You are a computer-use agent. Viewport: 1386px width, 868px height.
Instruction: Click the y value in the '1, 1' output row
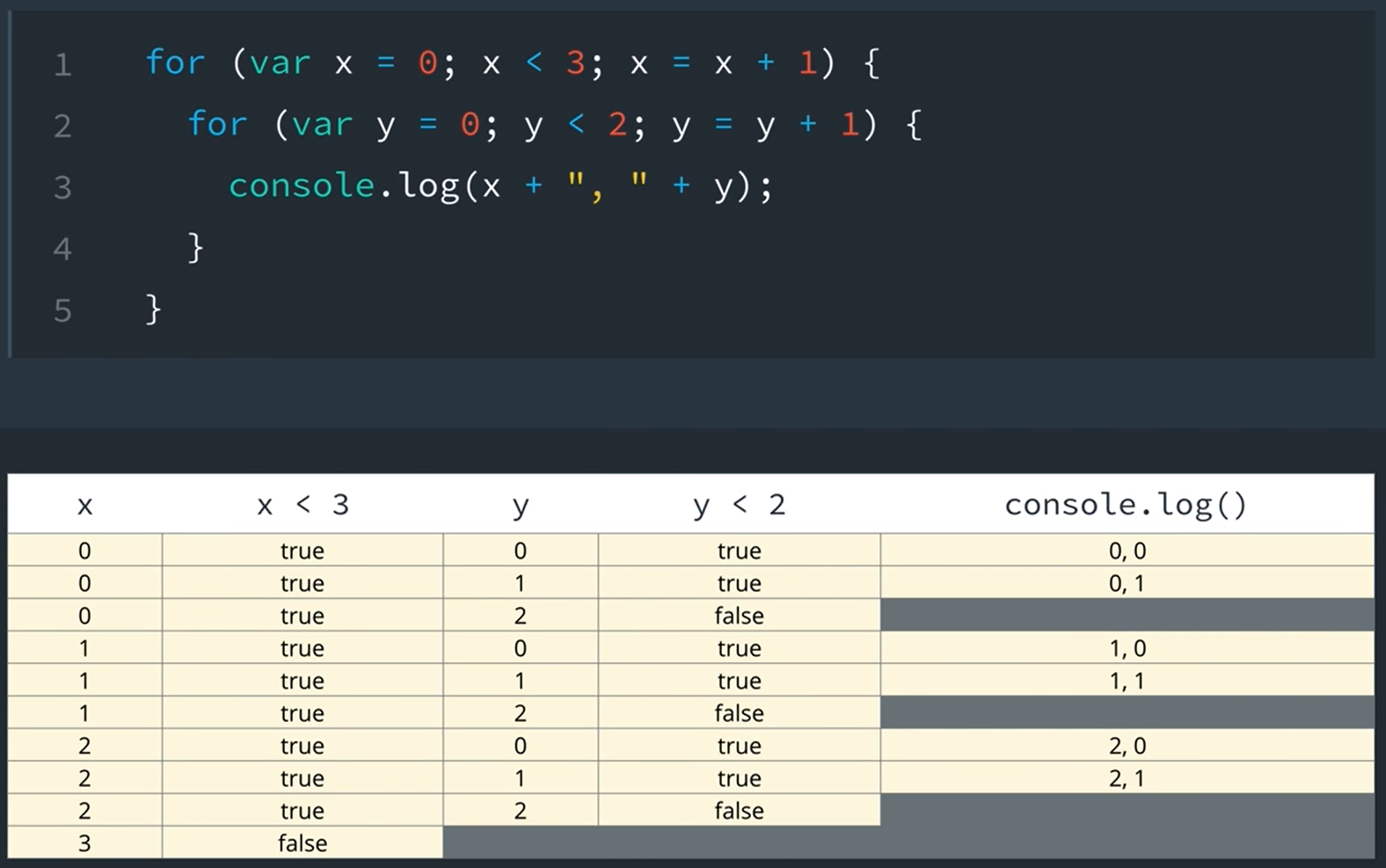[x=521, y=681]
